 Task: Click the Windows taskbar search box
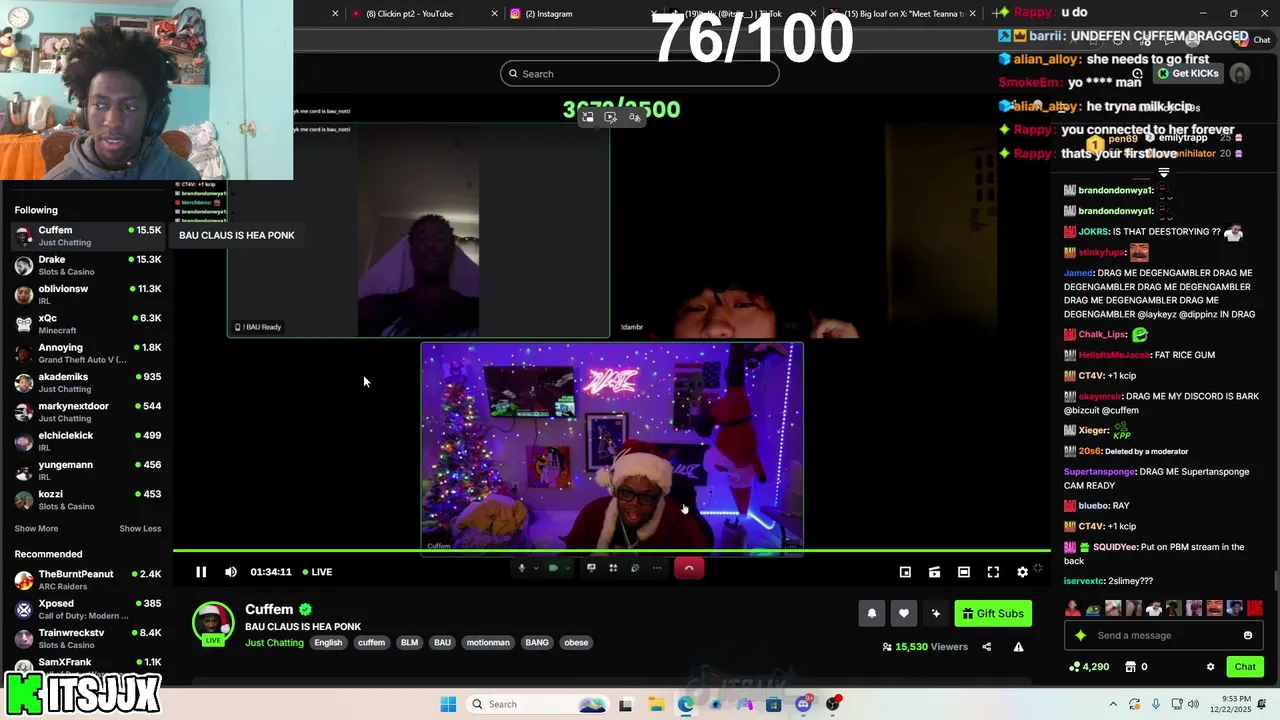[x=536, y=704]
